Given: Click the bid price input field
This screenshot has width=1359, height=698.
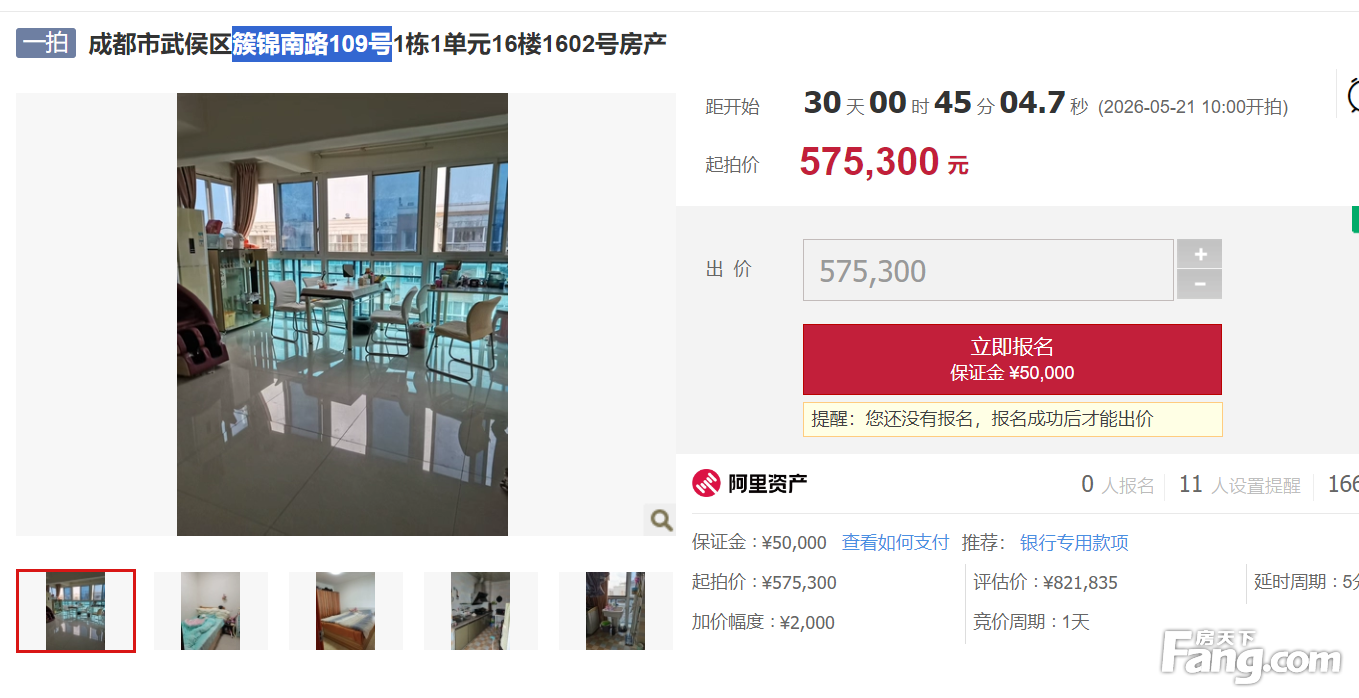Looking at the screenshot, I should 988,270.
